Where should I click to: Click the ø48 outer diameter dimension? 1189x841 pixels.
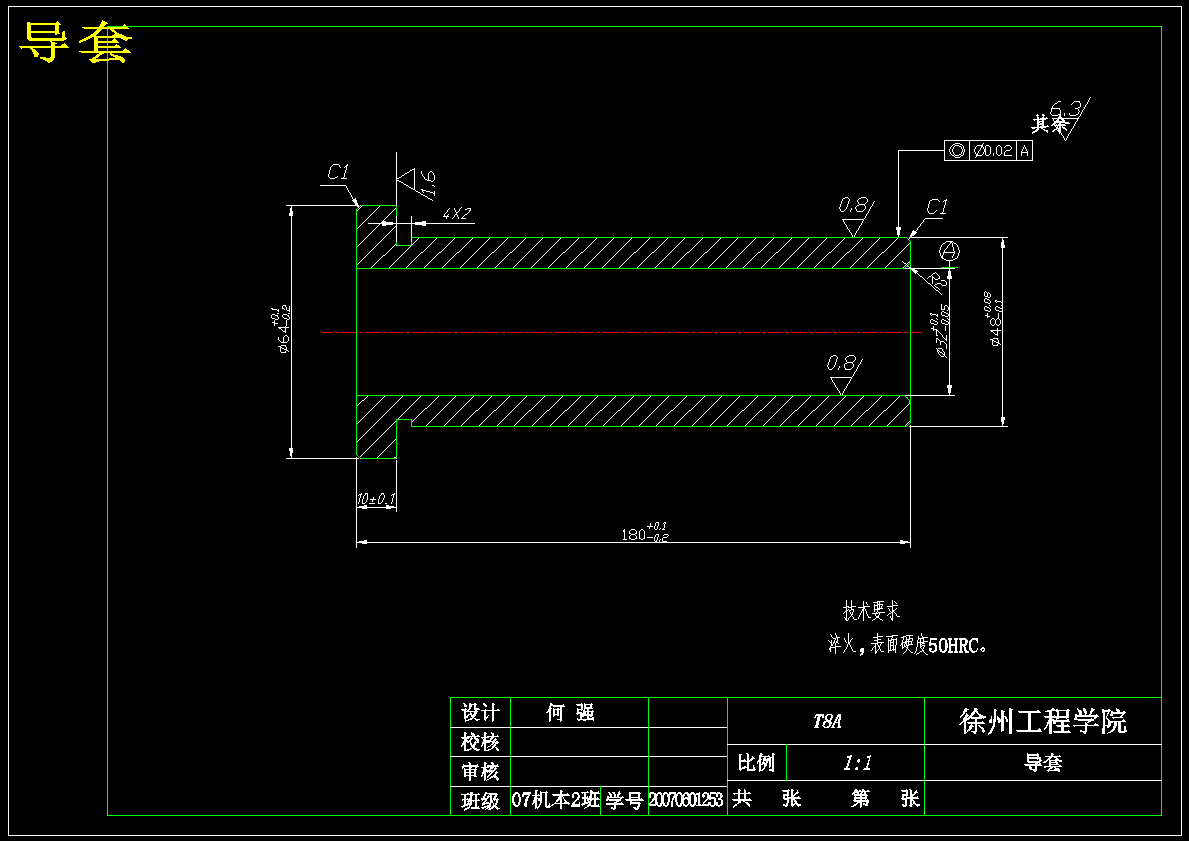coord(993,319)
